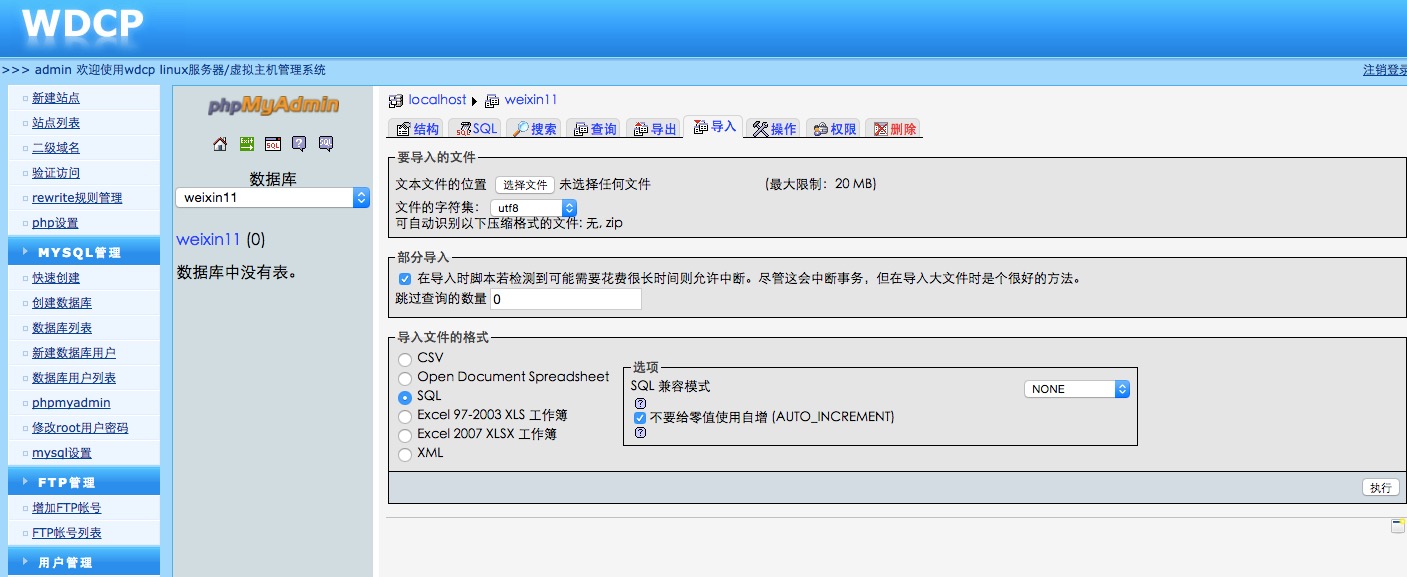The width and height of the screenshot is (1407, 577).
Task: Open the 导出 export tab
Action: pyautogui.click(x=655, y=129)
